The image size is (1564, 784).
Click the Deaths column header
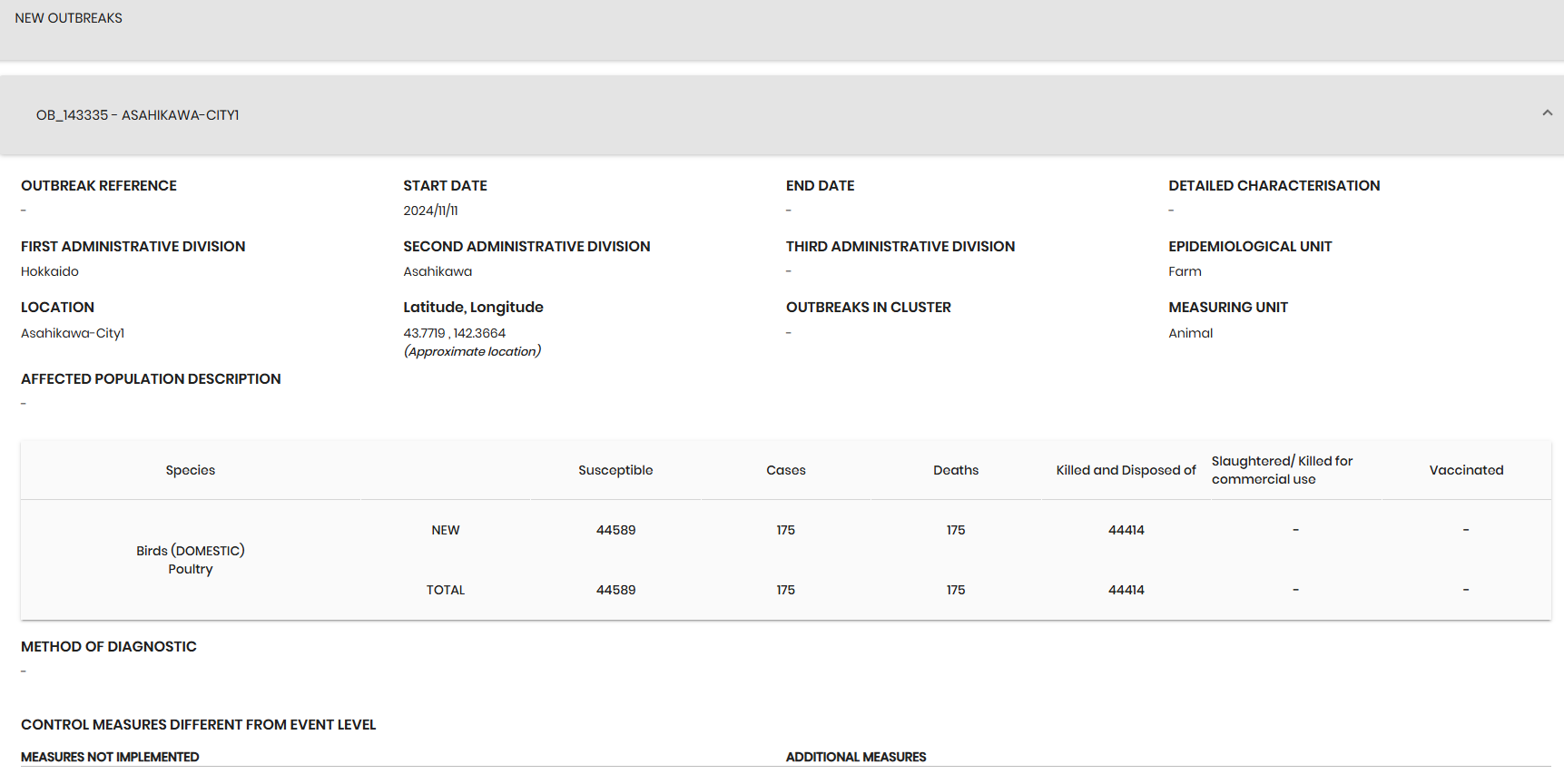[x=956, y=470]
